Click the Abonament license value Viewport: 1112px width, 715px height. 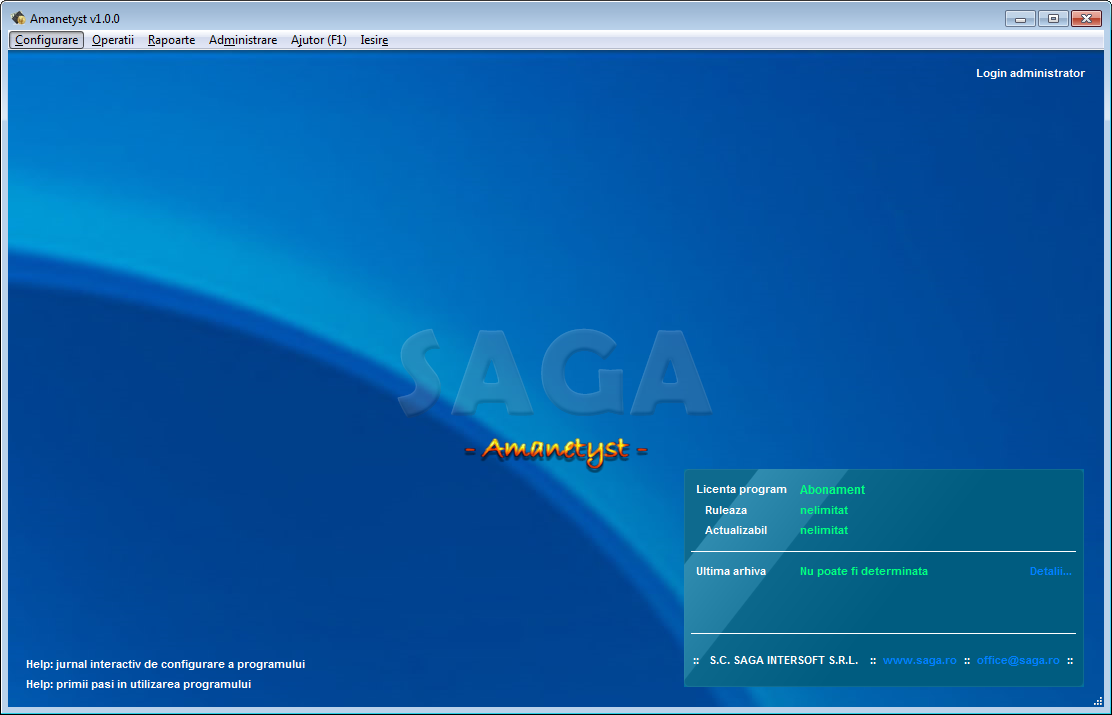pos(832,490)
